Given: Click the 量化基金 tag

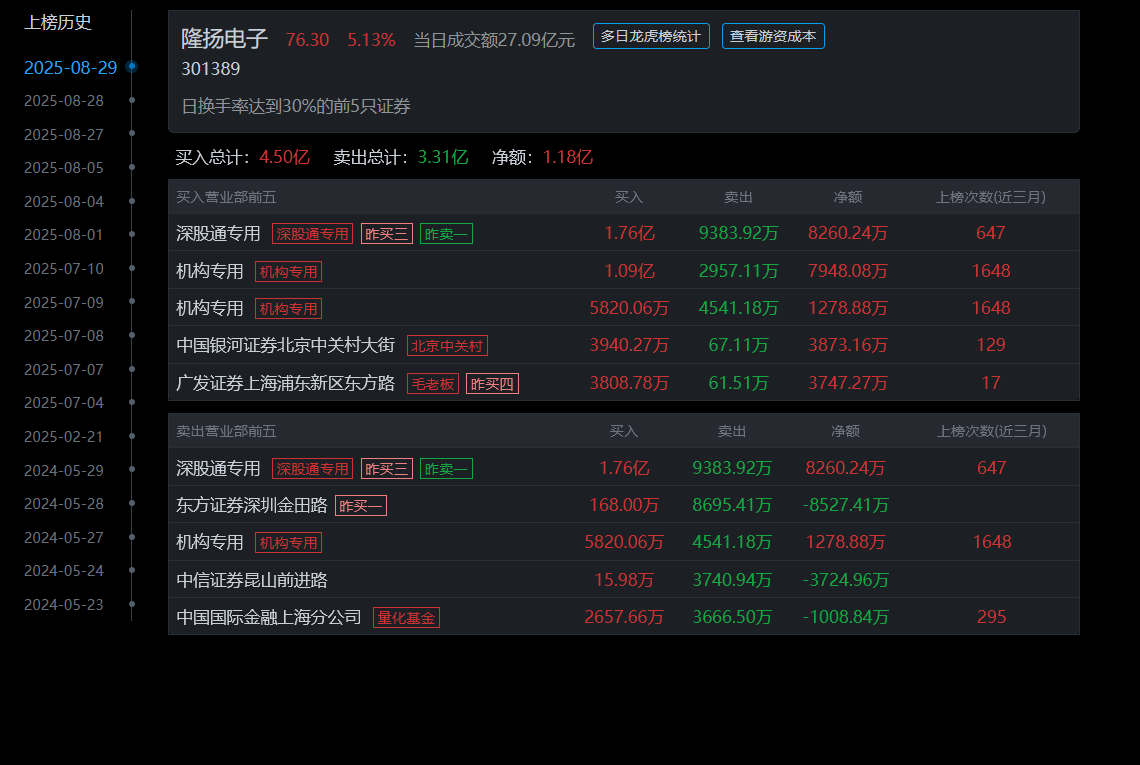Looking at the screenshot, I should pyautogui.click(x=406, y=617).
